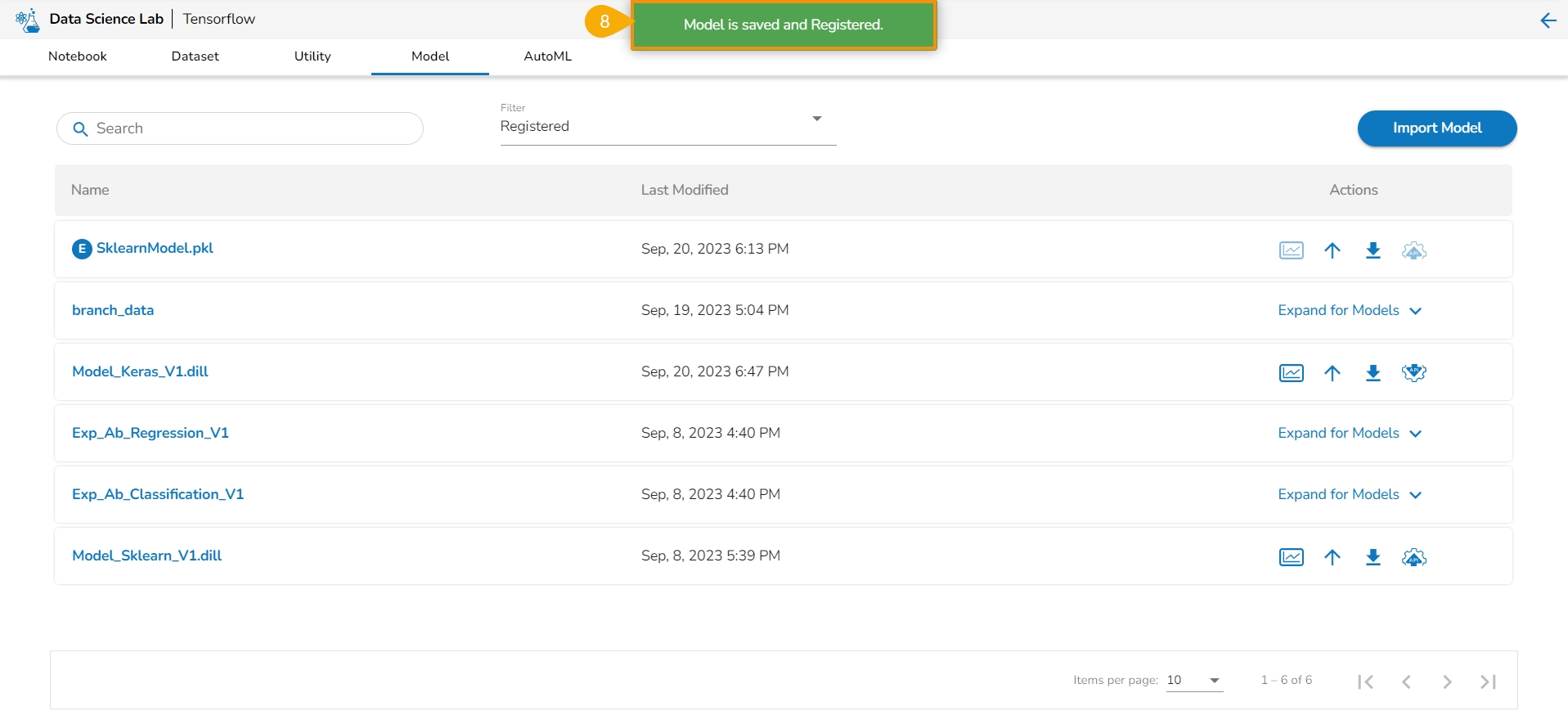Image resolution: width=1568 pixels, height=711 pixels.
Task: Click the API gear icon for Model_Keras_V1.dill
Action: pos(1413,373)
